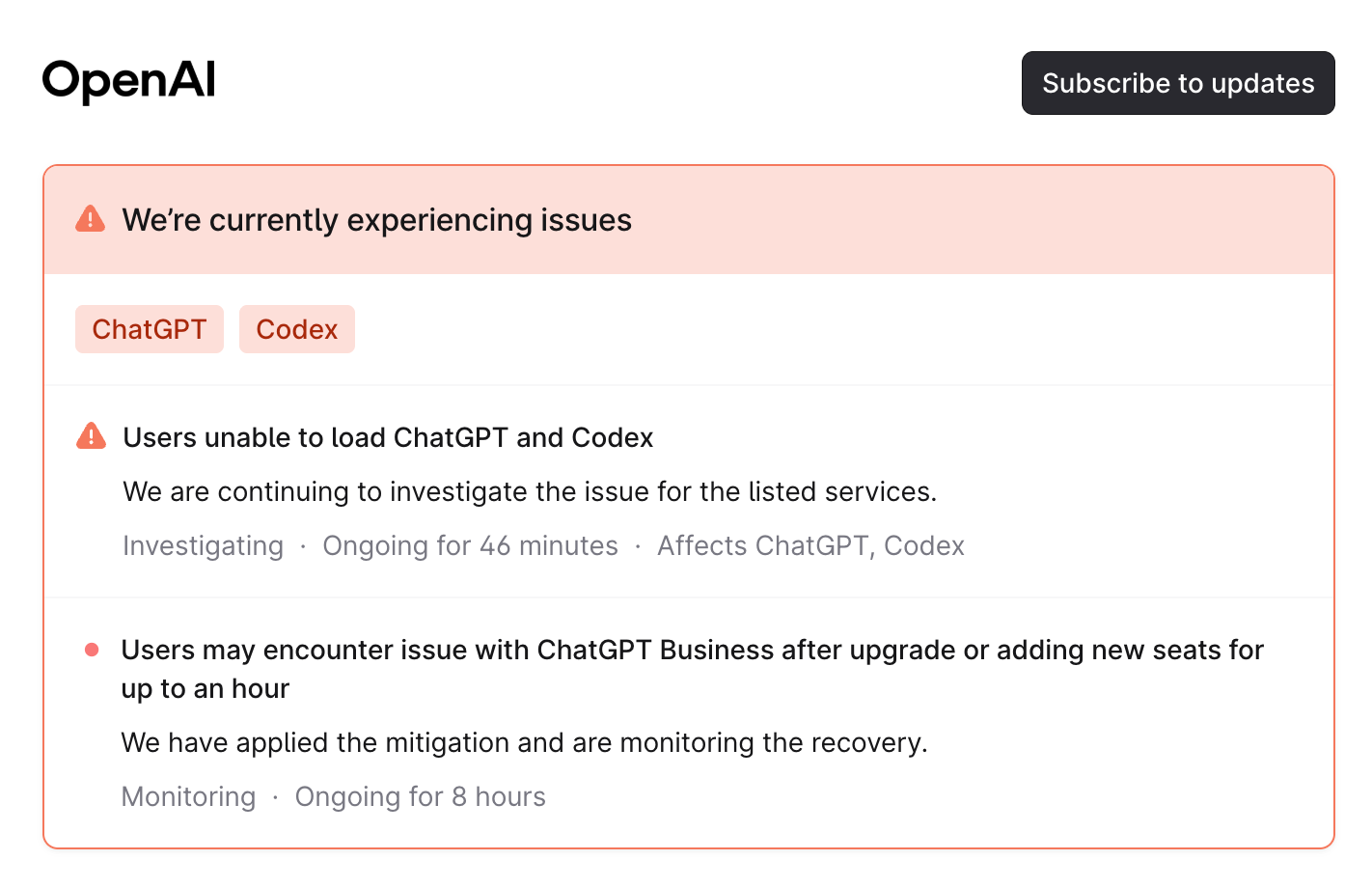Image resolution: width=1372 pixels, height=888 pixels.
Task: Click 'Ongoing for 8 hours' text
Action: [420, 796]
